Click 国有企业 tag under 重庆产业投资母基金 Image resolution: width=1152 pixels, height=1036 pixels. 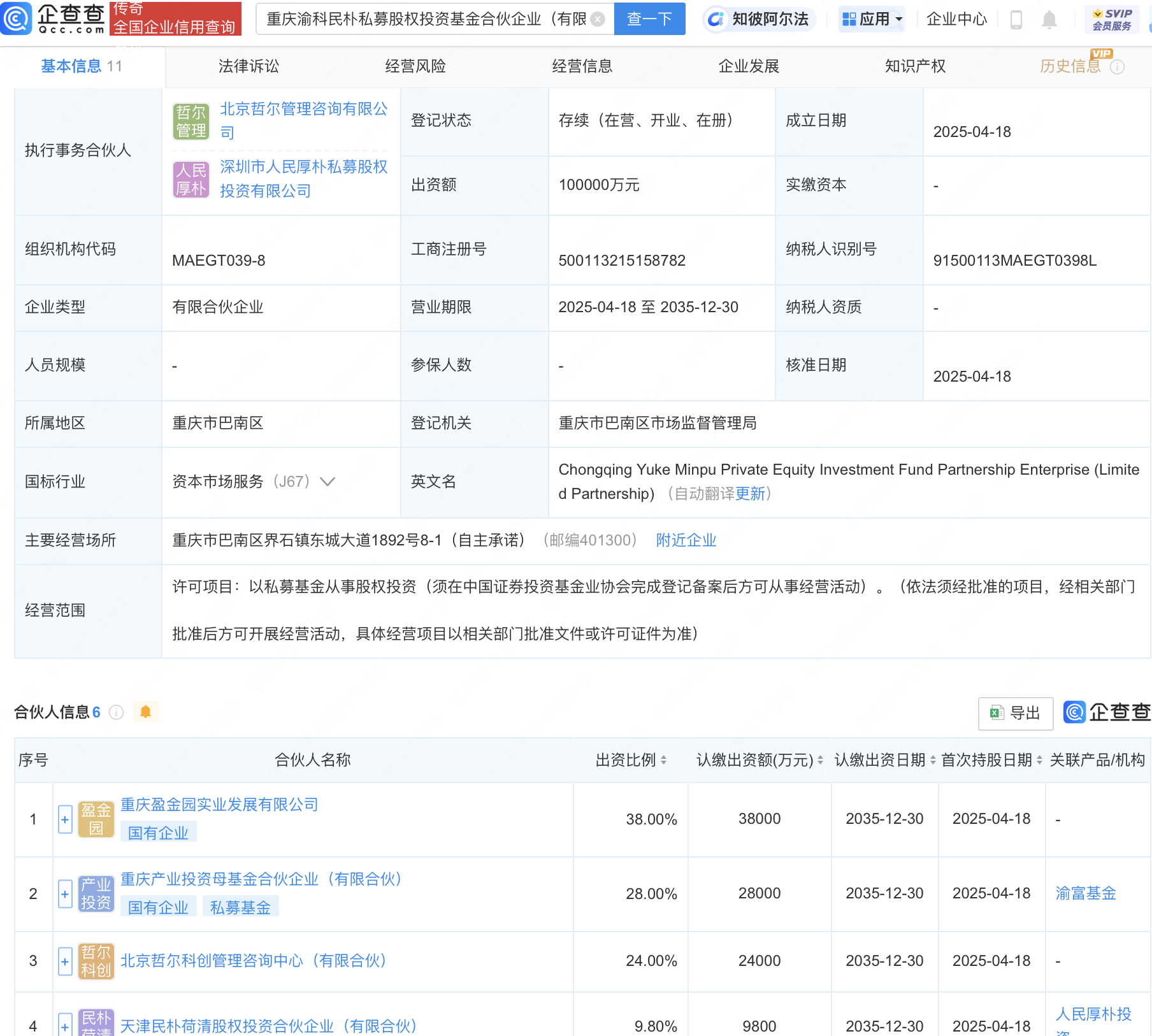pyautogui.click(x=158, y=907)
